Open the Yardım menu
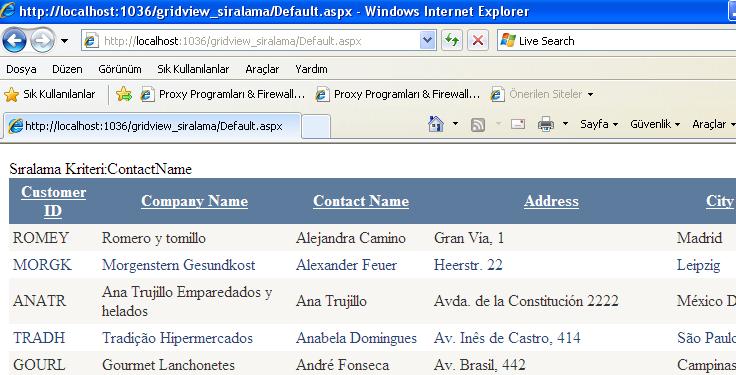The width and height of the screenshot is (736, 375). click(311, 69)
